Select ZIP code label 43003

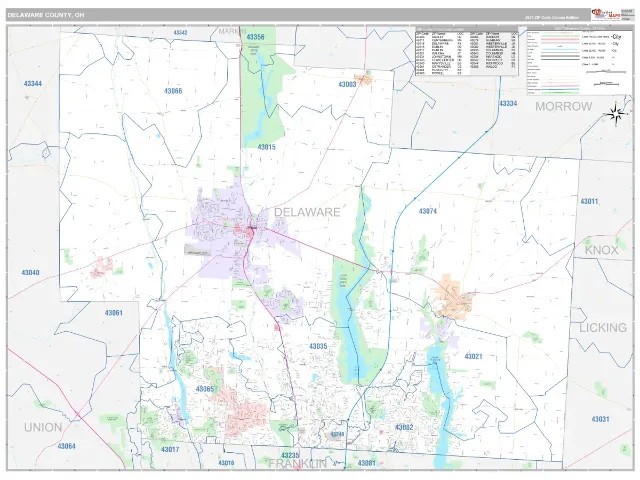(x=347, y=84)
